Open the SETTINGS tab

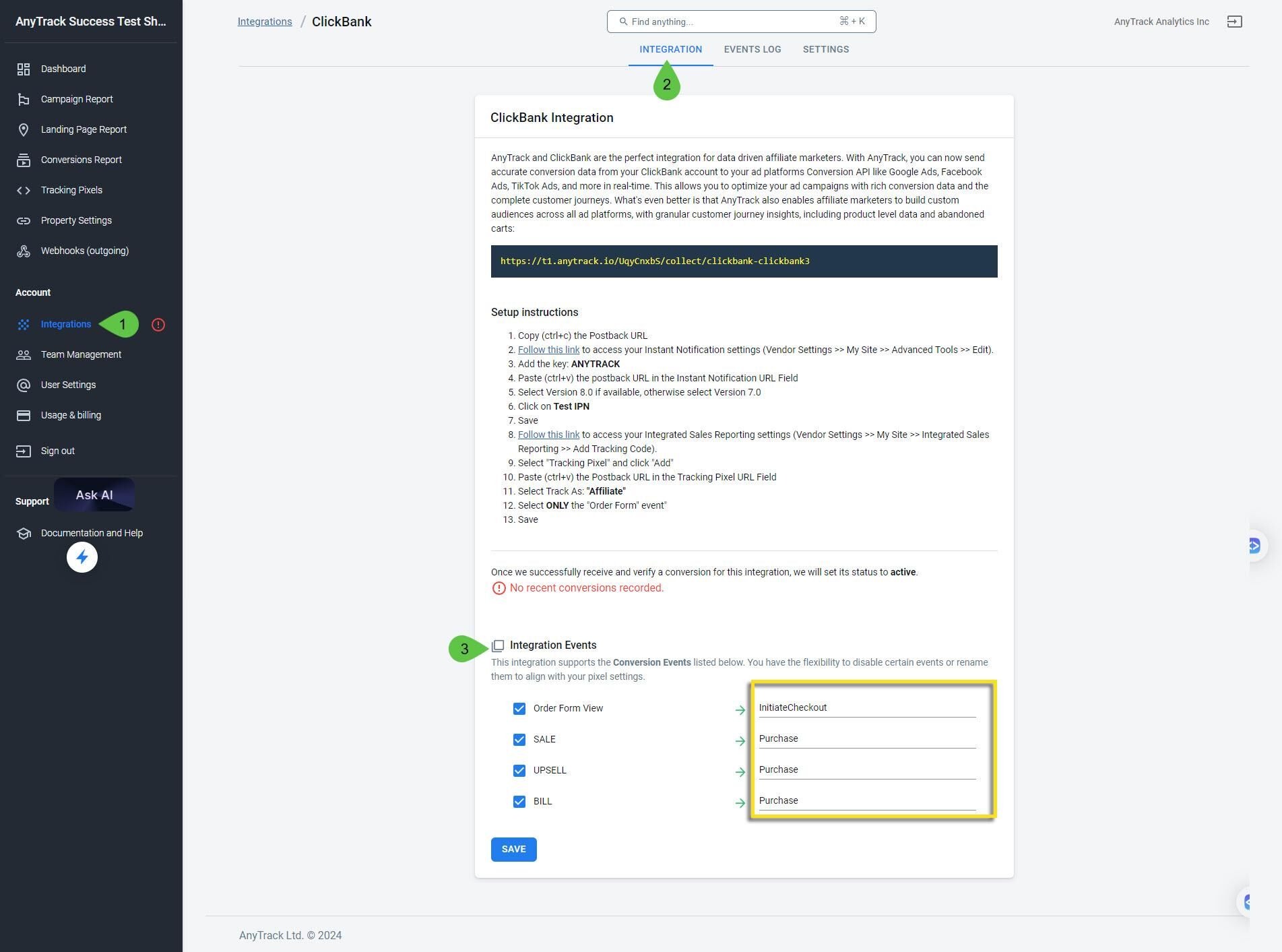(826, 49)
